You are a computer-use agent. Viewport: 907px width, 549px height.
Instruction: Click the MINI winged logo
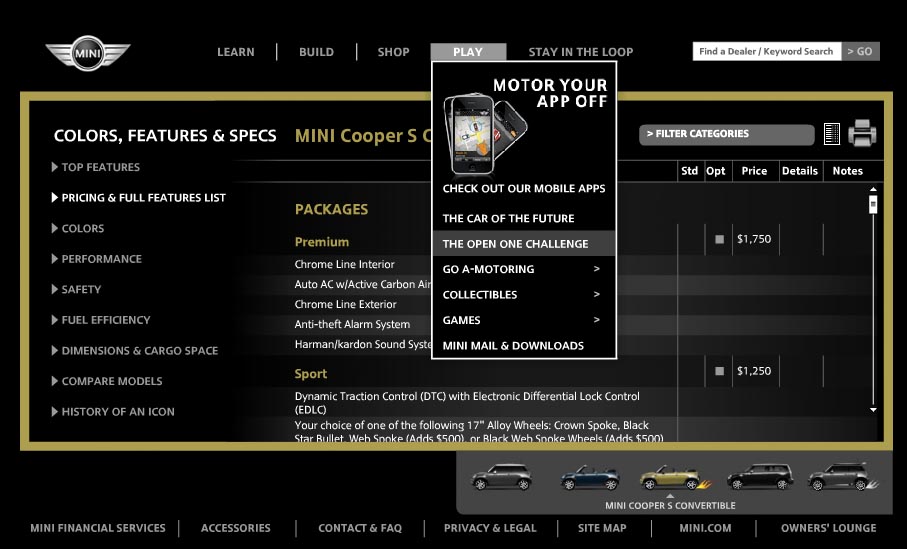coord(88,53)
